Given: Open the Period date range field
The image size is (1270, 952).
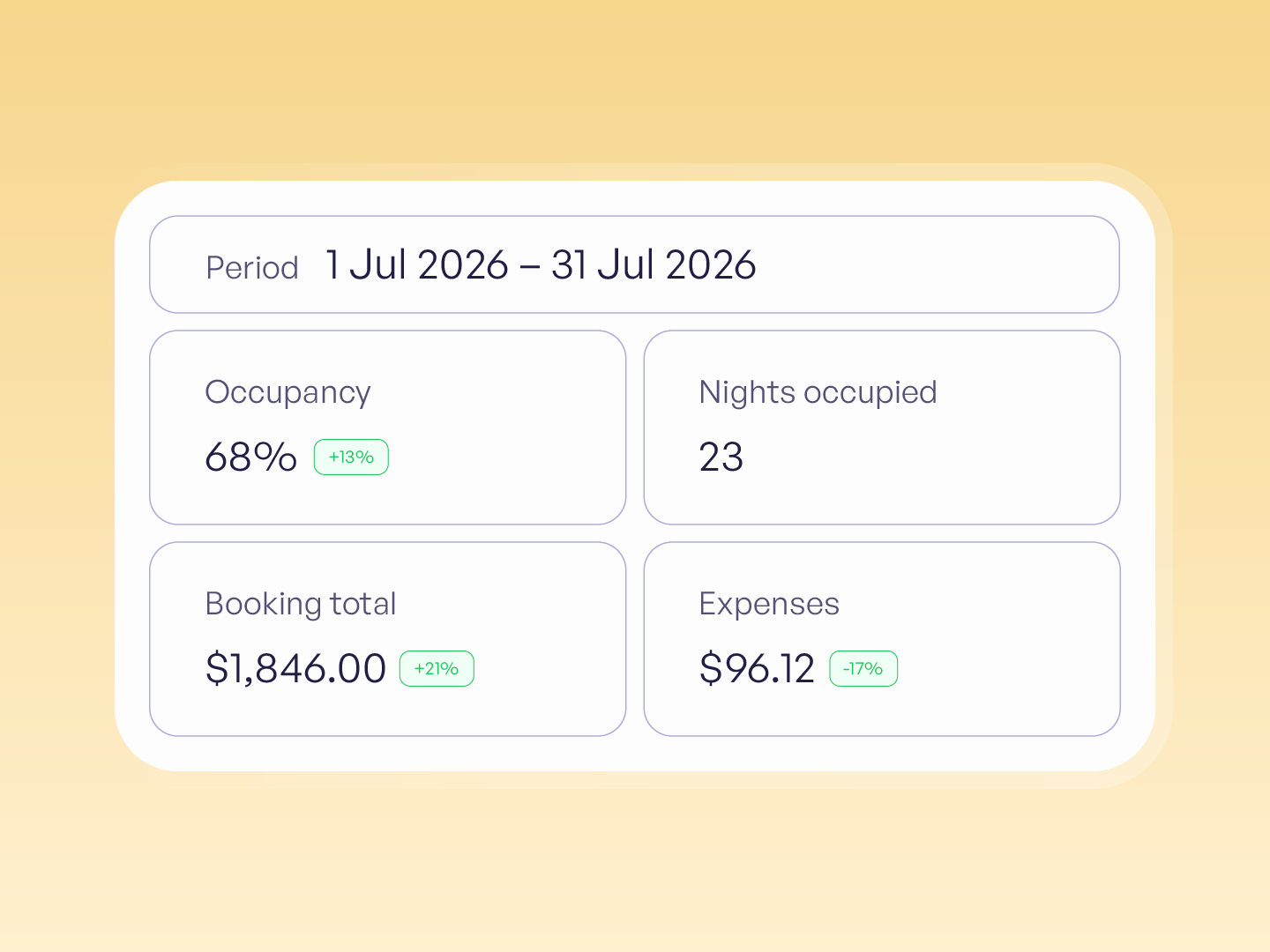Looking at the screenshot, I should click(634, 264).
